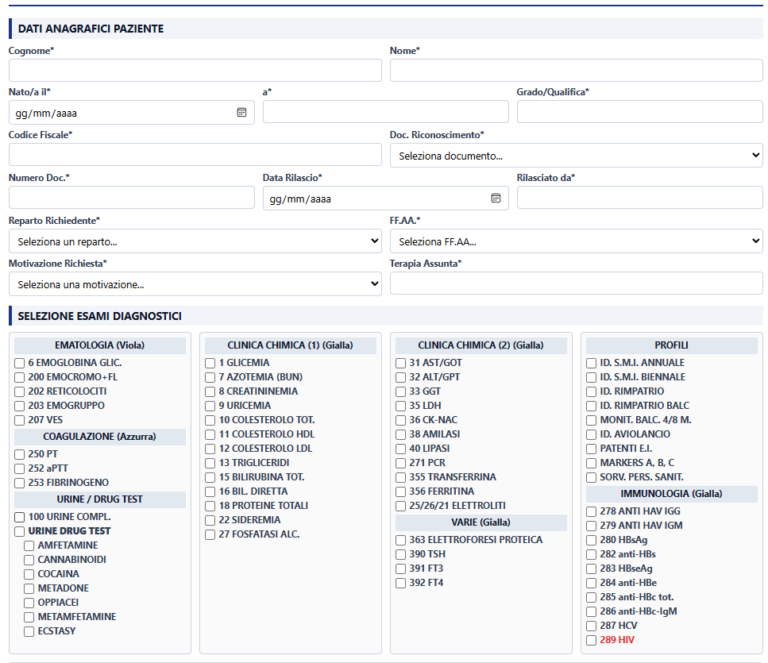Check the 287 HCV immunology checkbox
Image resolution: width=768 pixels, height=663 pixels.
591,626
